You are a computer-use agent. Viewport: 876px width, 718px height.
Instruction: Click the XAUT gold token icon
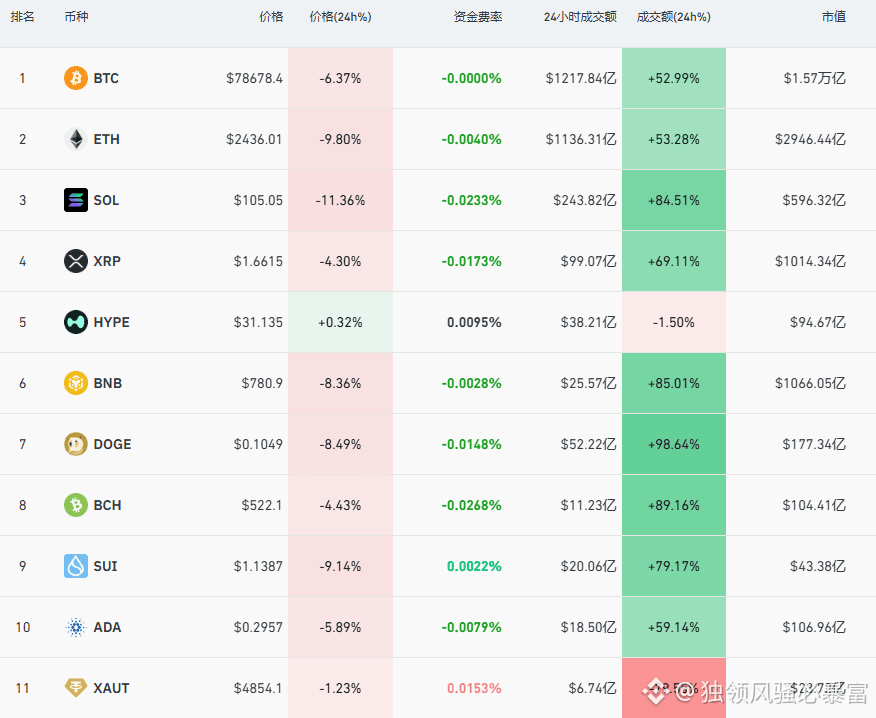(x=76, y=688)
